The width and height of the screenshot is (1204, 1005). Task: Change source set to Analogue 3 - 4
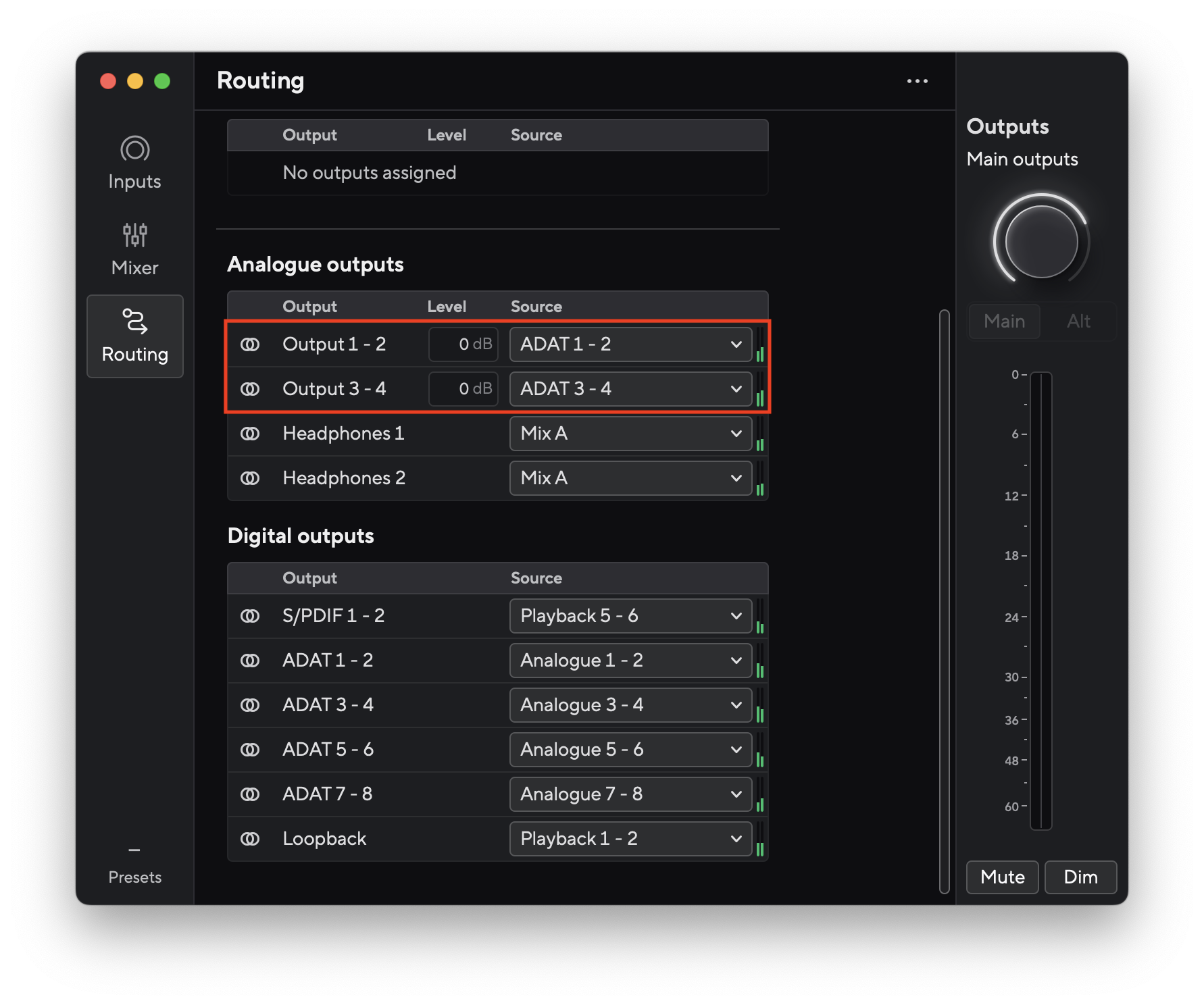[x=630, y=705]
